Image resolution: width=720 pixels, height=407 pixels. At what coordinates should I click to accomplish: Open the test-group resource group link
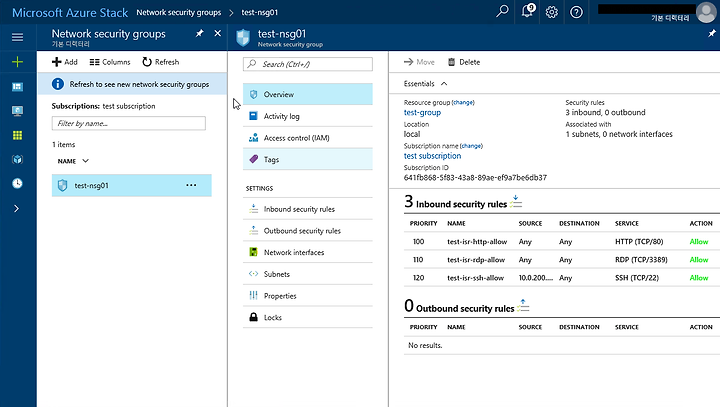click(422, 113)
